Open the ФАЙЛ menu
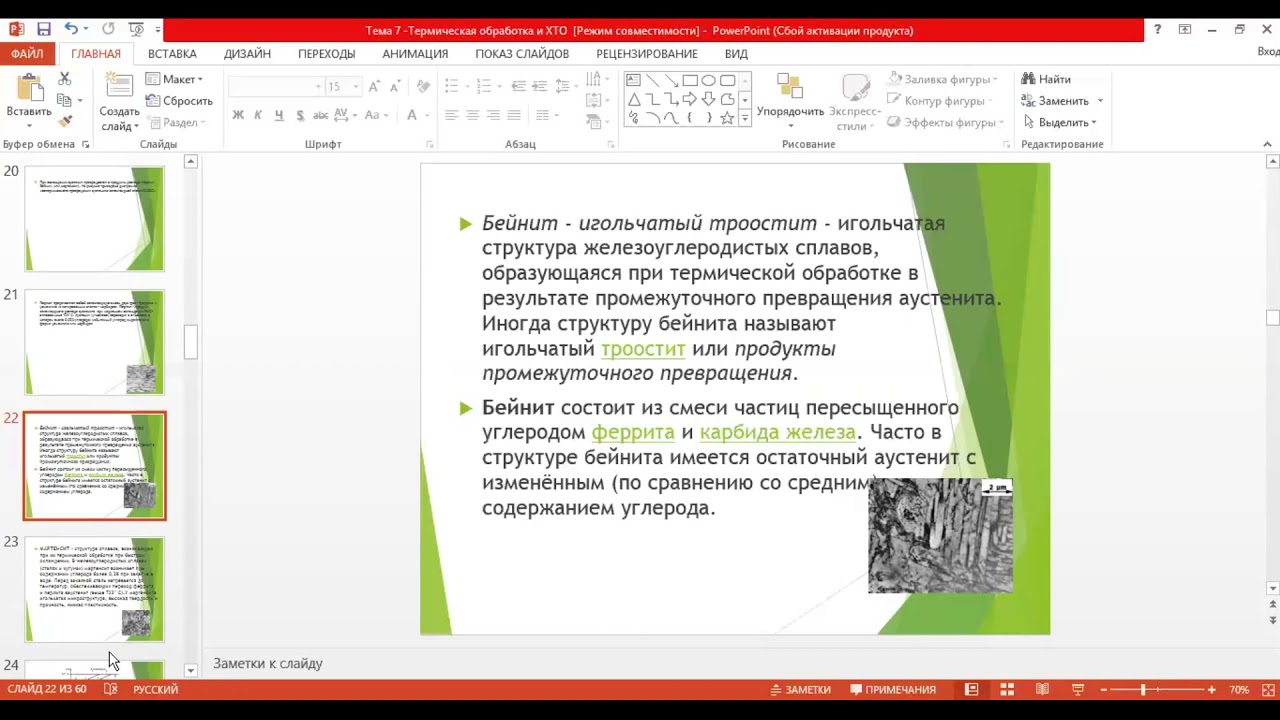The image size is (1280, 720). tap(28, 54)
